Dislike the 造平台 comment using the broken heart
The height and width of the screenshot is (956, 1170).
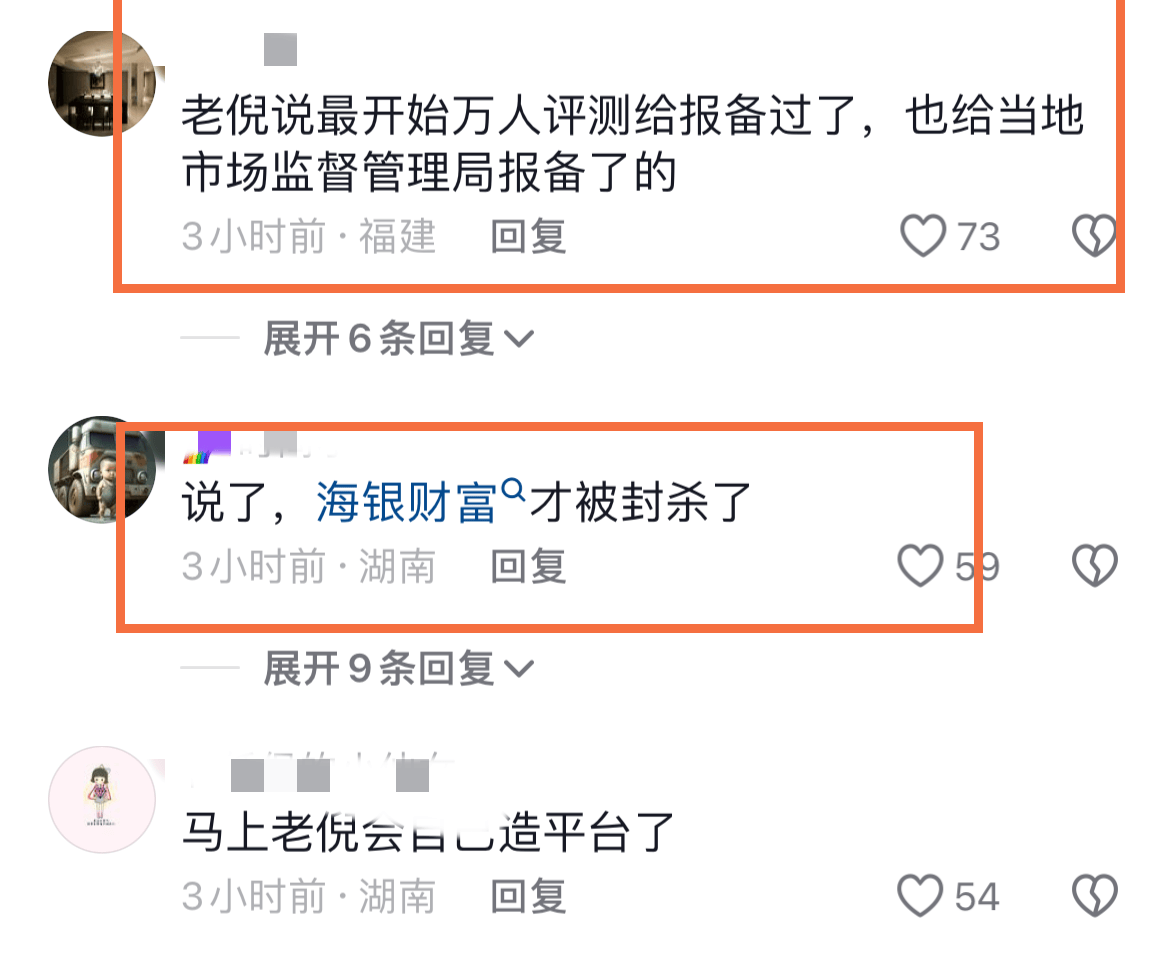coord(1094,896)
